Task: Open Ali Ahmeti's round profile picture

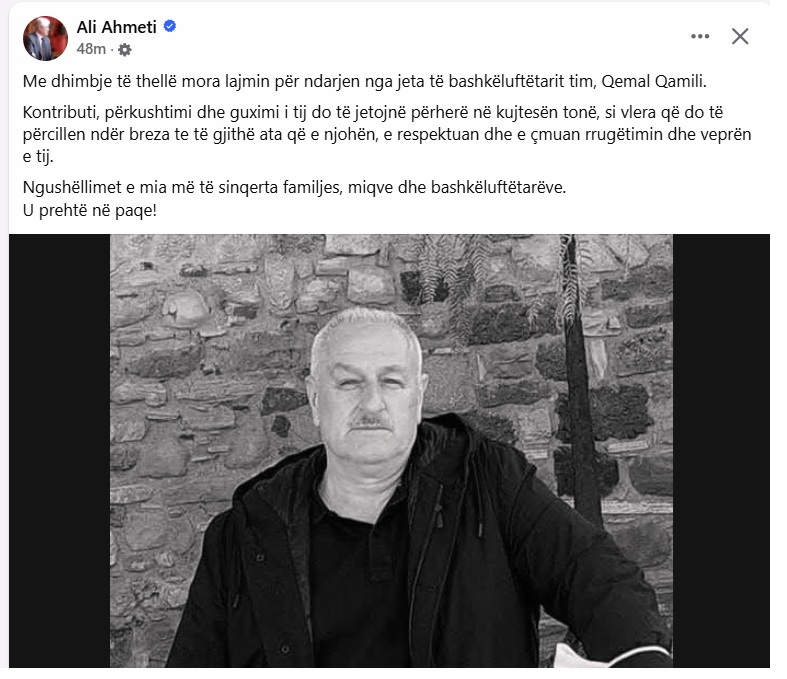Action: tap(45, 38)
